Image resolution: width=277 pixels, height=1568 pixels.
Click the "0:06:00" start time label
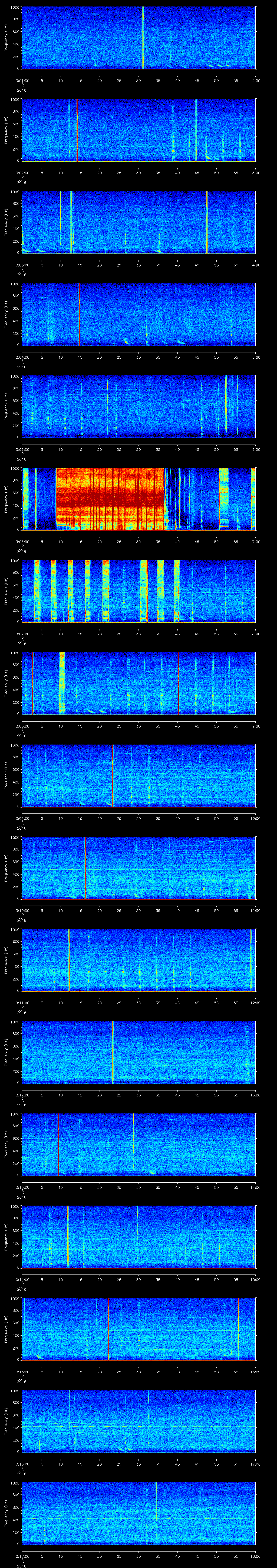[x=22, y=542]
